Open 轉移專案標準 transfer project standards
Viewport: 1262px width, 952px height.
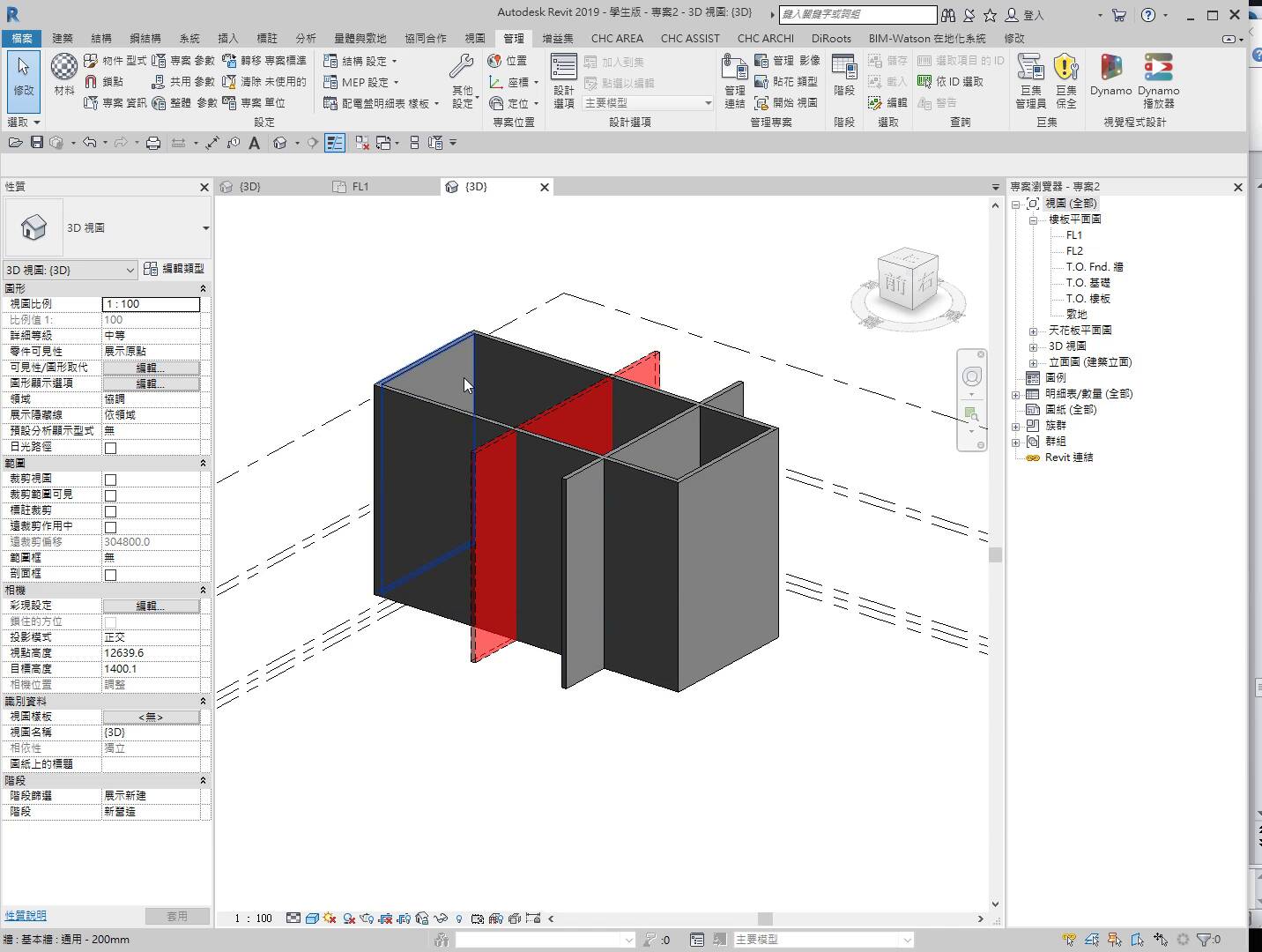(264, 61)
